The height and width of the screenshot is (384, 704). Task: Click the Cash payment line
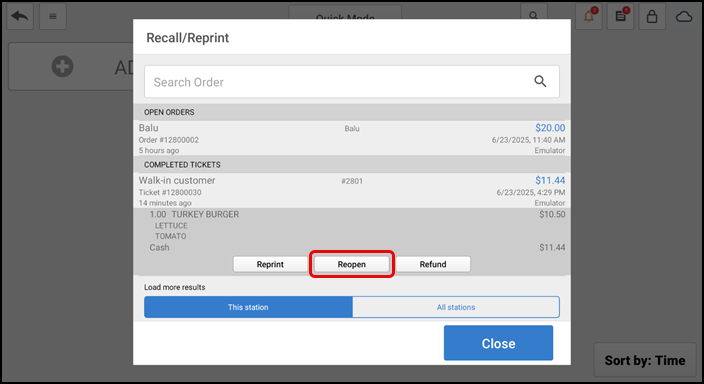(352, 247)
